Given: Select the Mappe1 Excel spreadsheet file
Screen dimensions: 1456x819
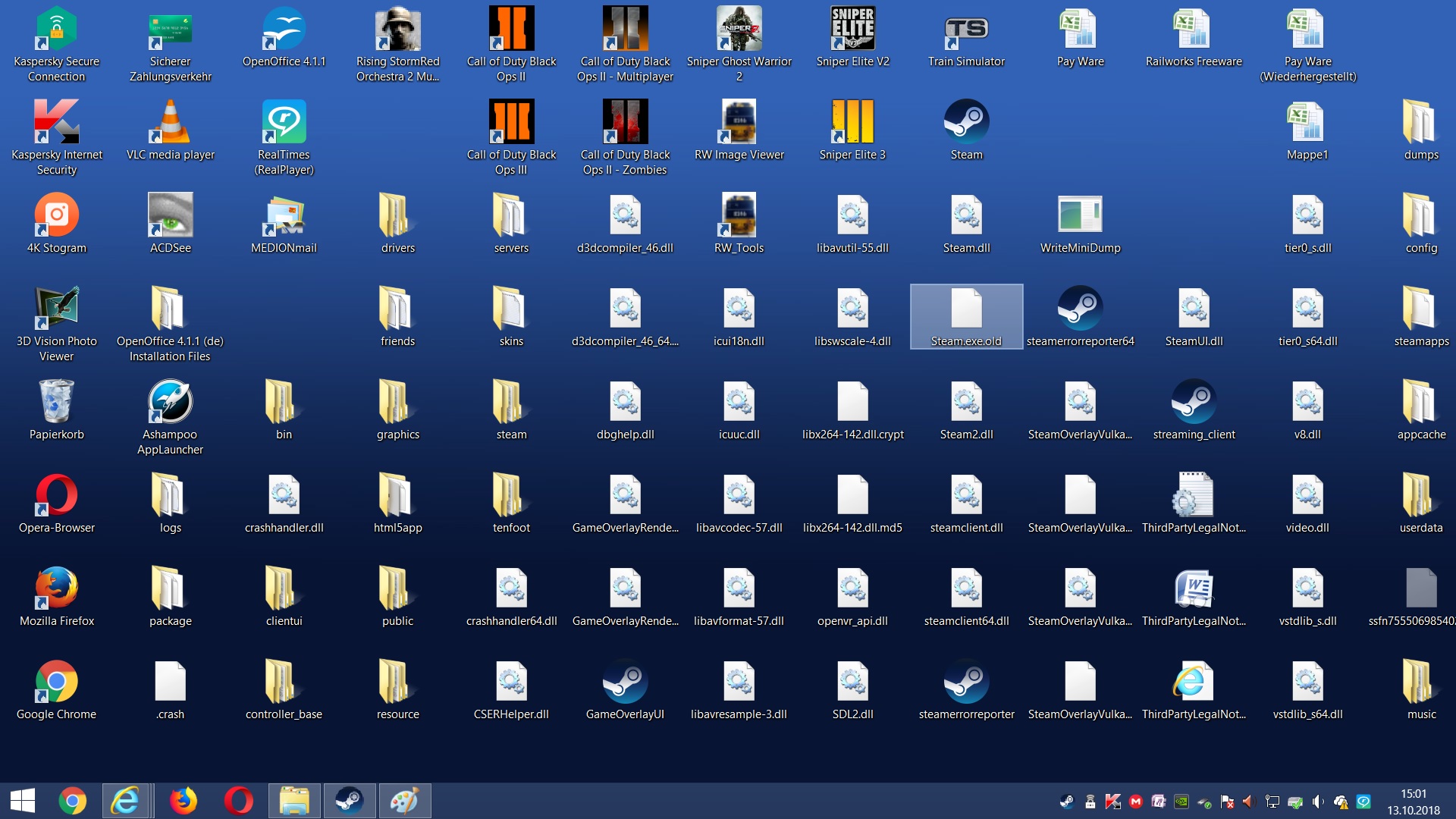Looking at the screenshot, I should point(1307,124).
